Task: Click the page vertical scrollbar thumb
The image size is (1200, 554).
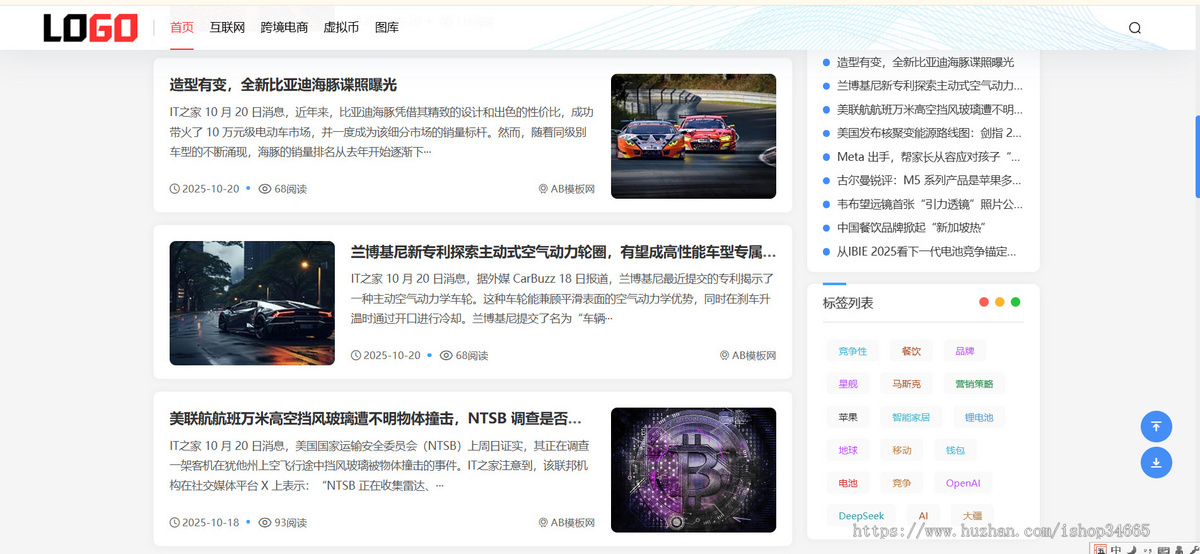Action: click(x=1196, y=159)
